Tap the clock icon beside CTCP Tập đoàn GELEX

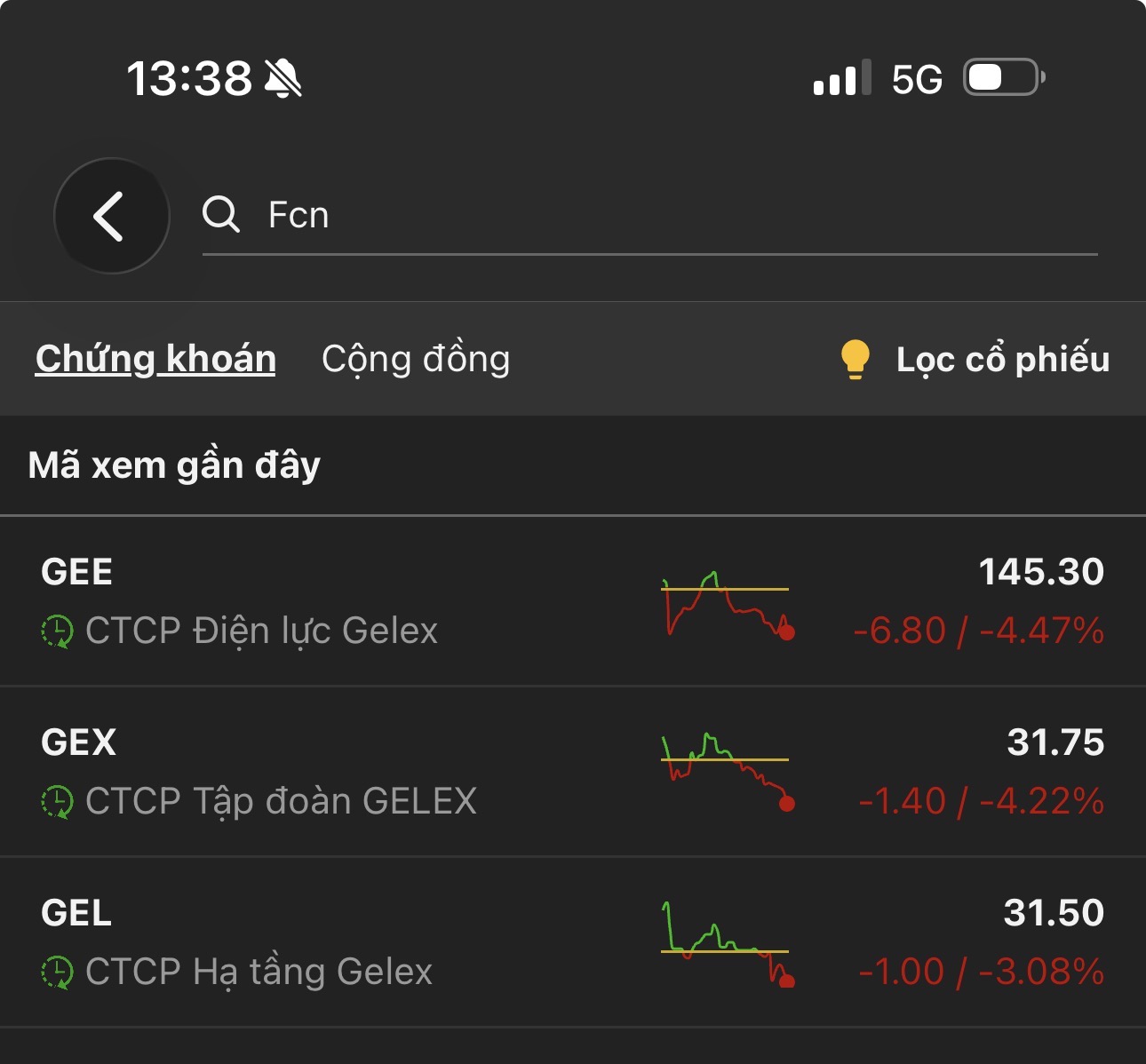(x=58, y=802)
